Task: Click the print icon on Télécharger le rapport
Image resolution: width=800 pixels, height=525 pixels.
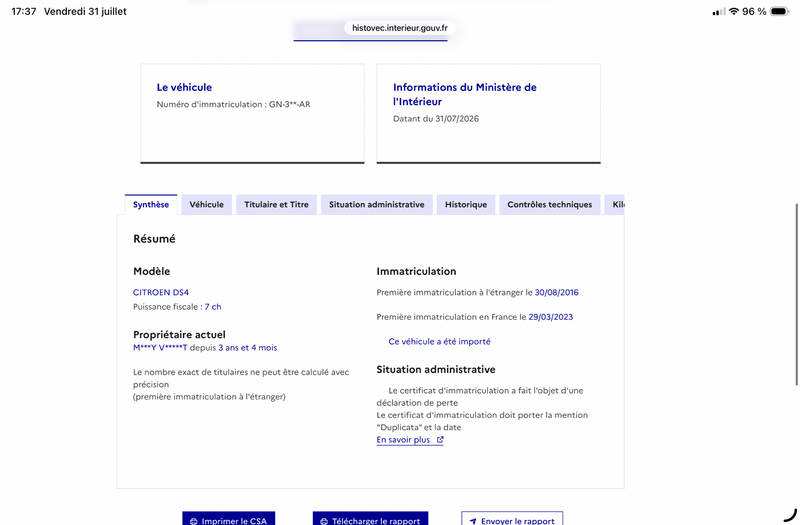Action: pos(324,521)
